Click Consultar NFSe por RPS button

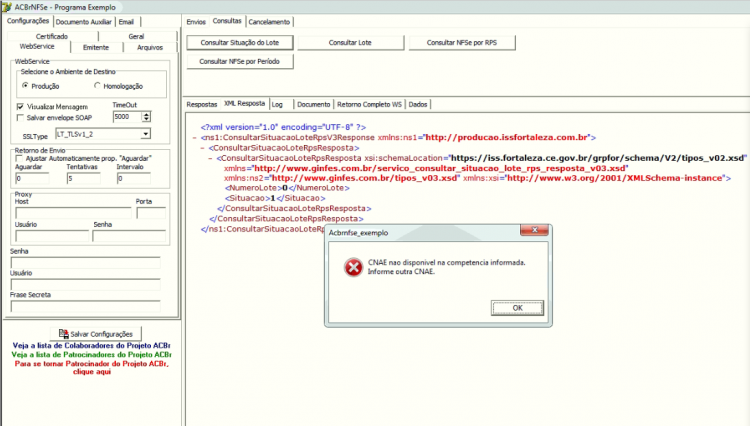462,43
